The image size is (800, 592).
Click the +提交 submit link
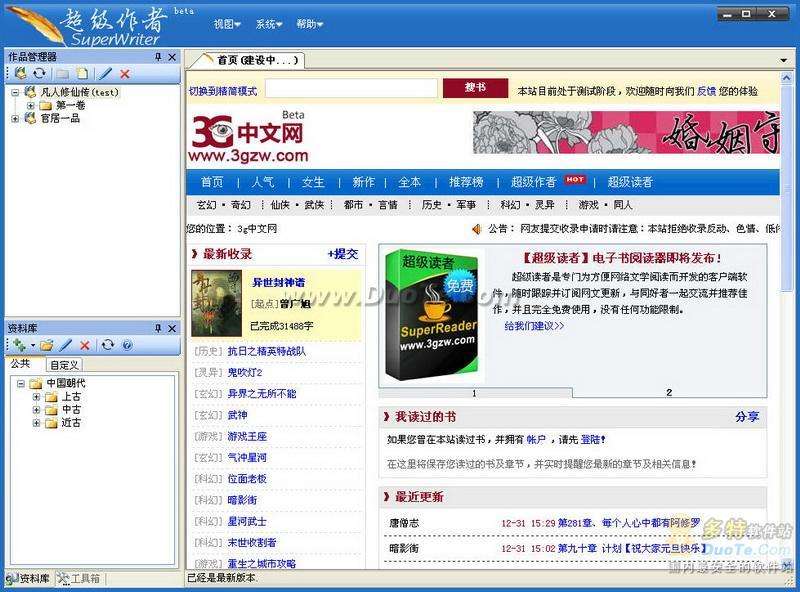(343, 254)
